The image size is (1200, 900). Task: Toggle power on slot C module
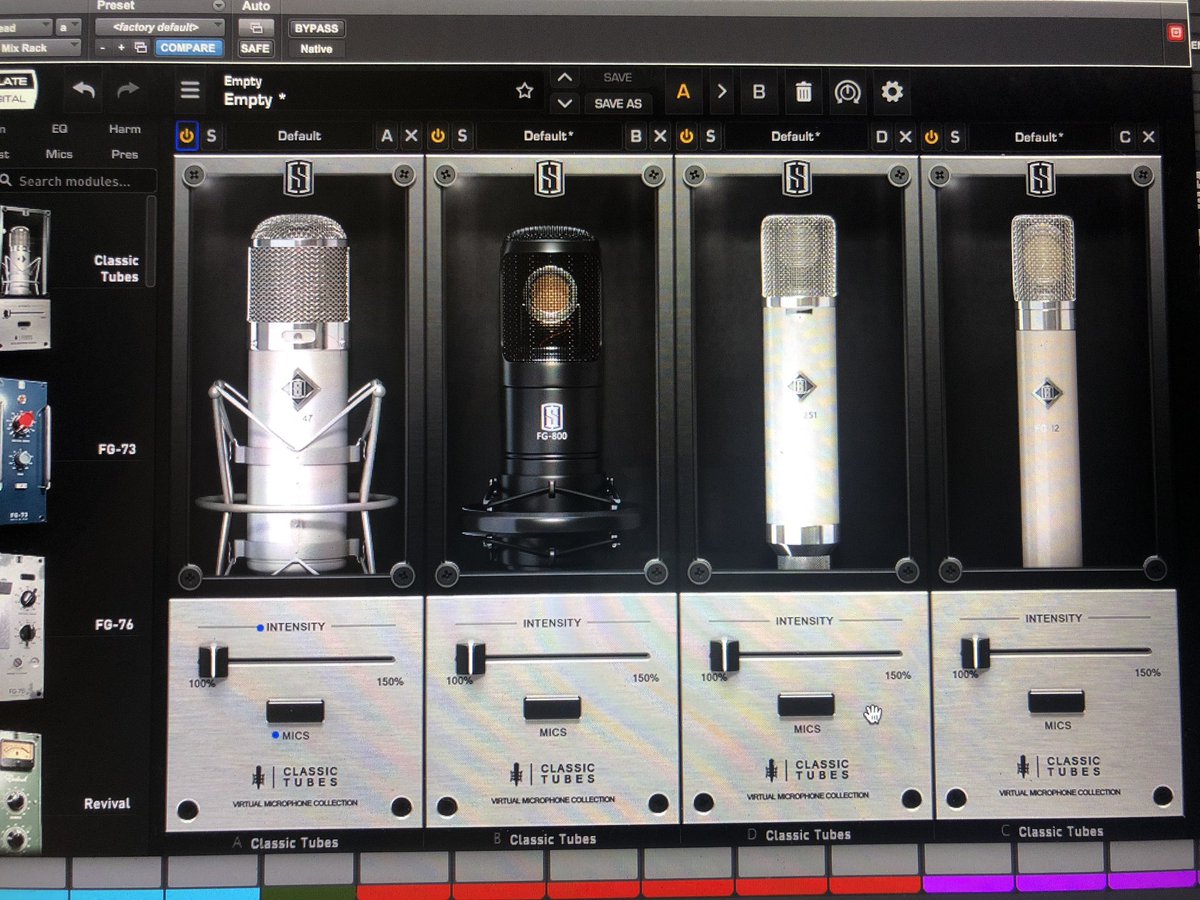(x=931, y=136)
